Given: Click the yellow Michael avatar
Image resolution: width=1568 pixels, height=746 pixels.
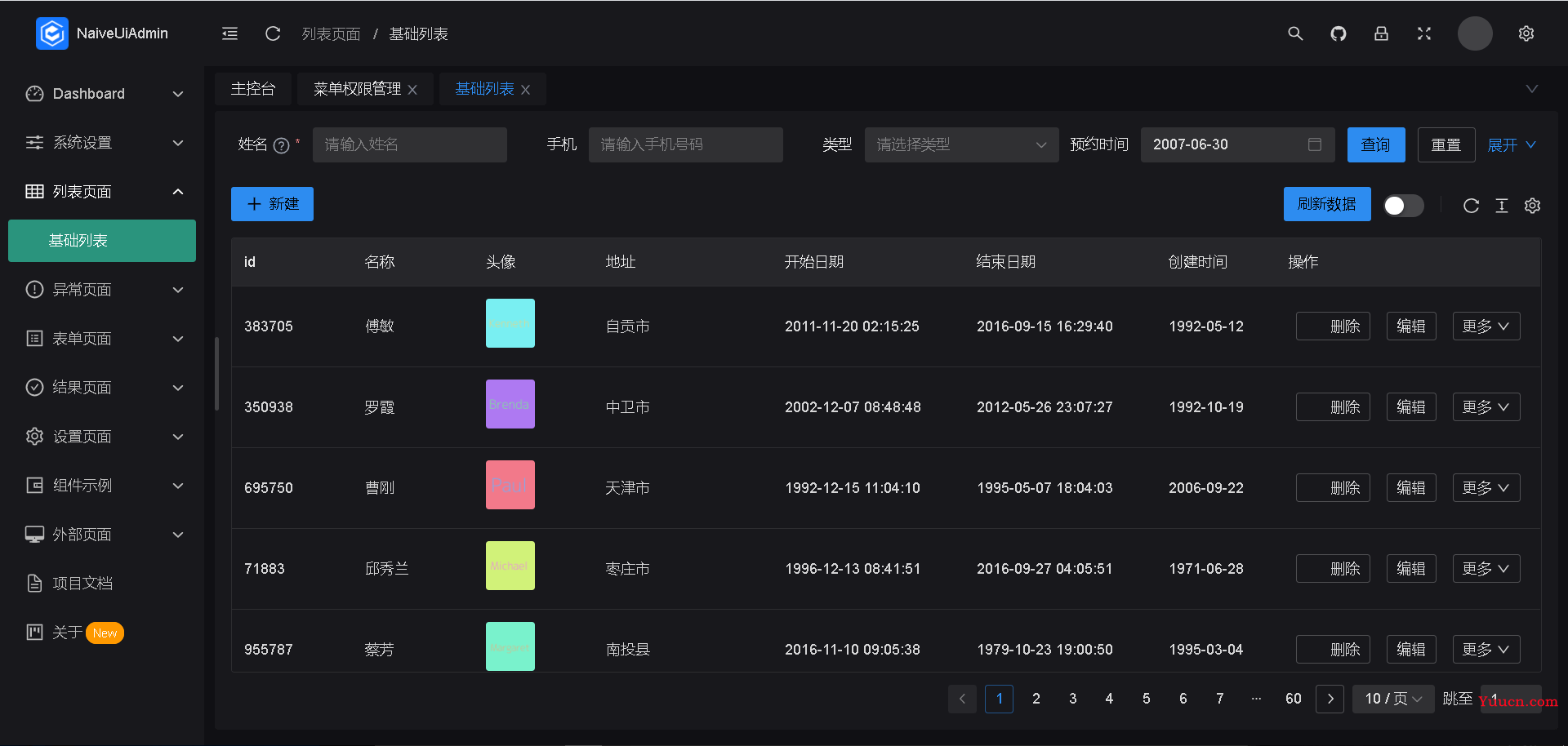Looking at the screenshot, I should click(510, 566).
